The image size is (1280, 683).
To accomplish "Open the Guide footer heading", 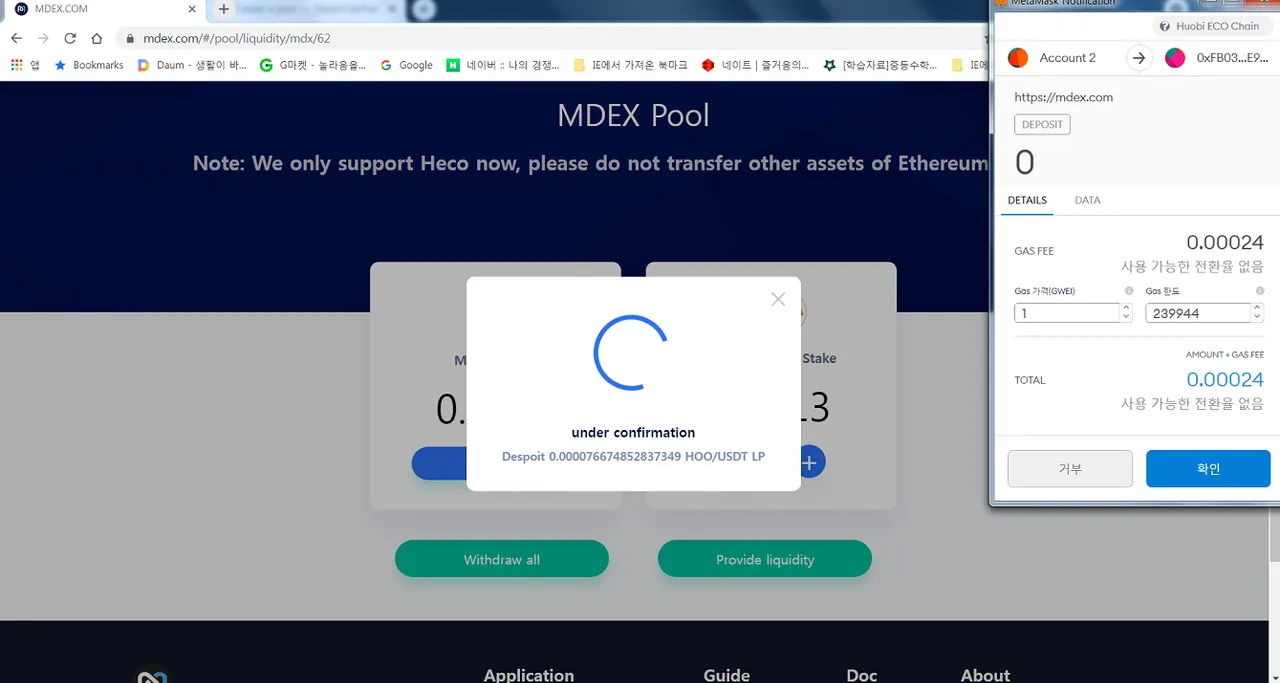I will tap(727, 675).
